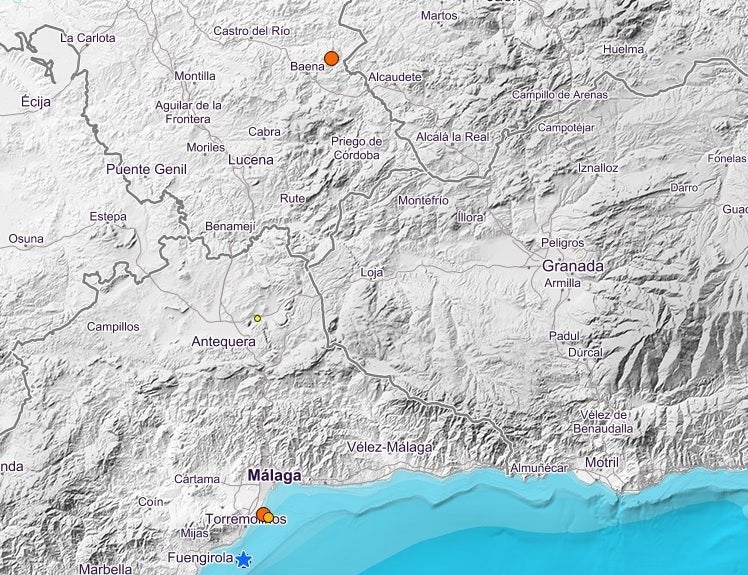
Task: Select the large orange marker at Torremolinos
Action: coord(262,514)
